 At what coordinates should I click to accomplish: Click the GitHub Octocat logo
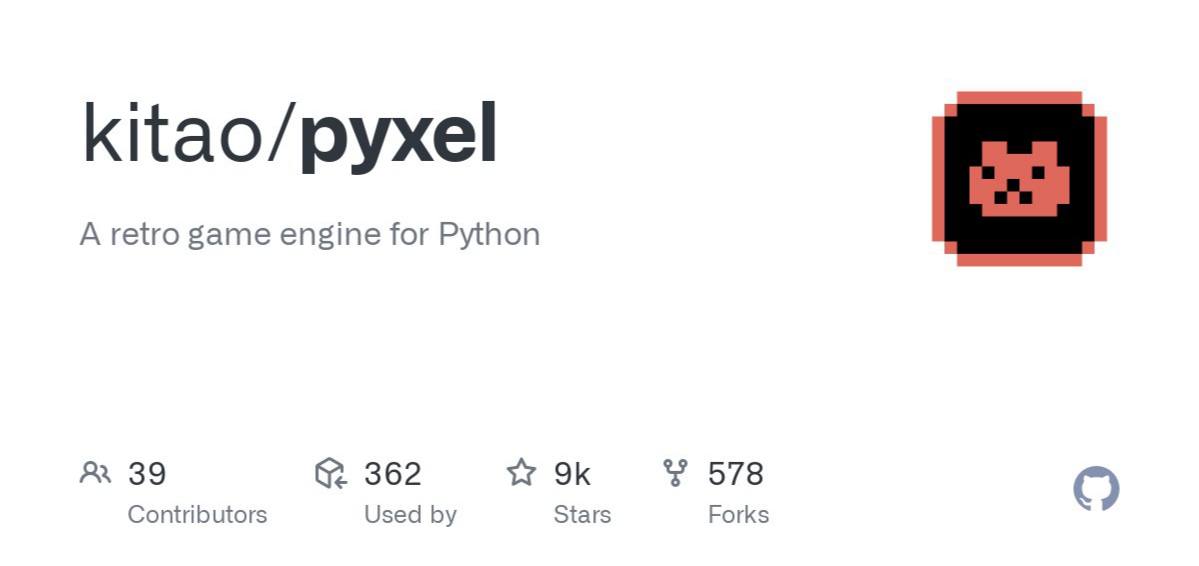point(1096,489)
